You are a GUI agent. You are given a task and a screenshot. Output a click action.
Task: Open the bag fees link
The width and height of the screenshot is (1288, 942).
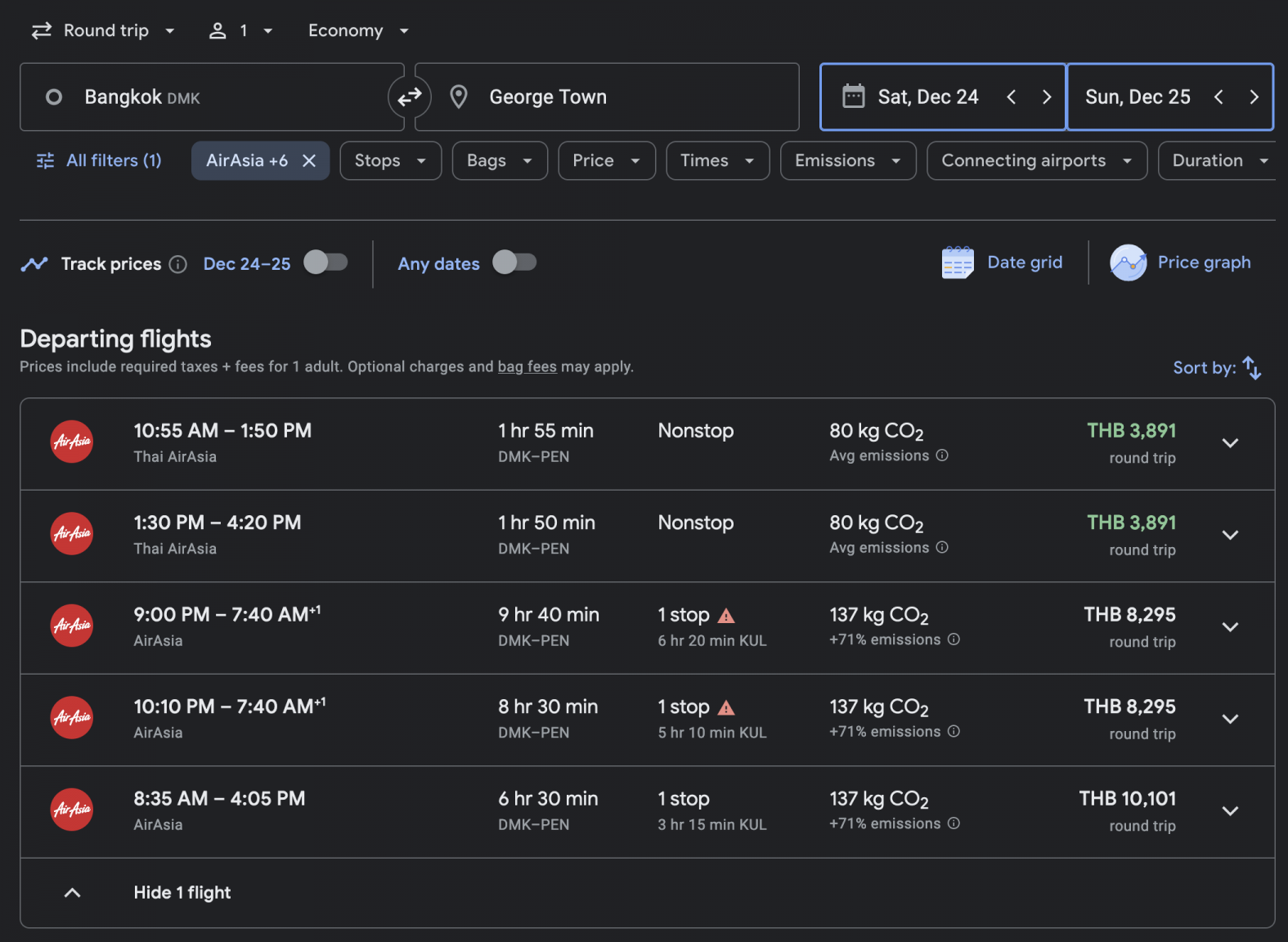pos(527,367)
